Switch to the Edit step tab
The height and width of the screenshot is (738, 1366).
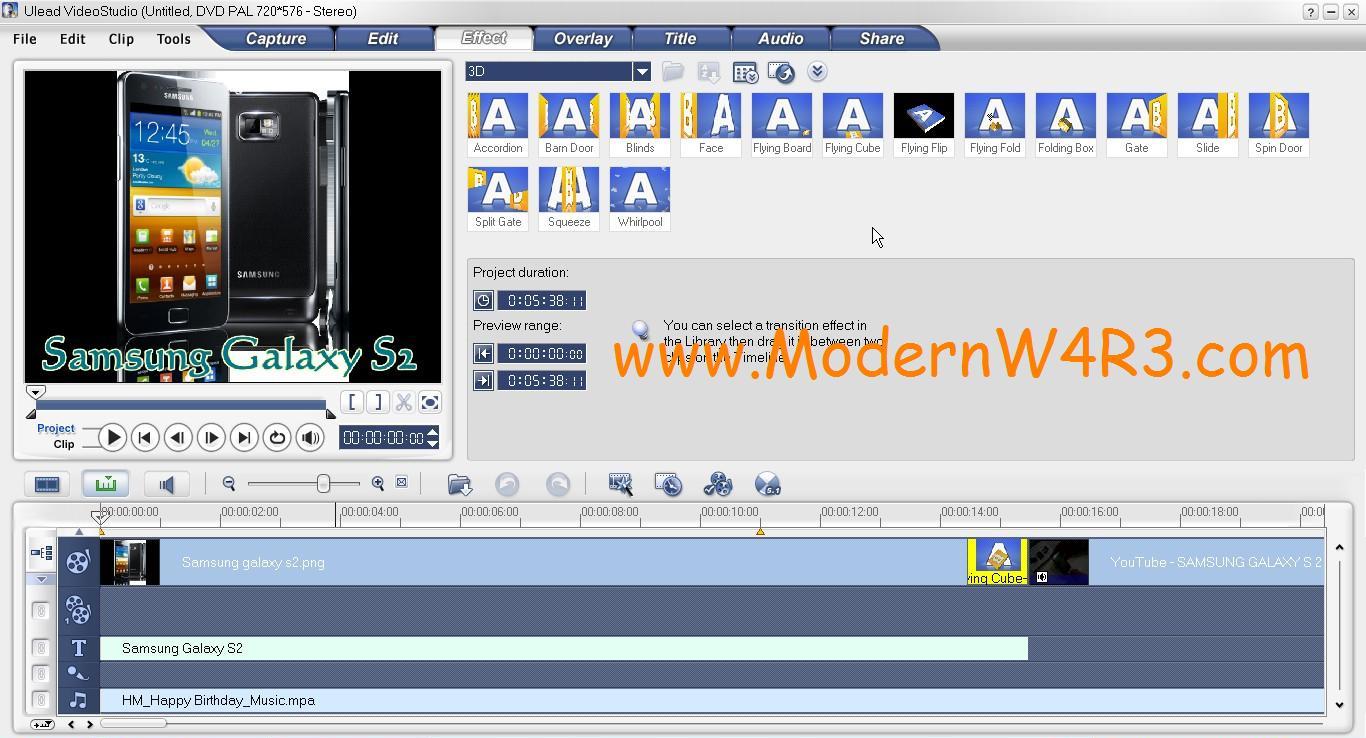pyautogui.click(x=383, y=39)
